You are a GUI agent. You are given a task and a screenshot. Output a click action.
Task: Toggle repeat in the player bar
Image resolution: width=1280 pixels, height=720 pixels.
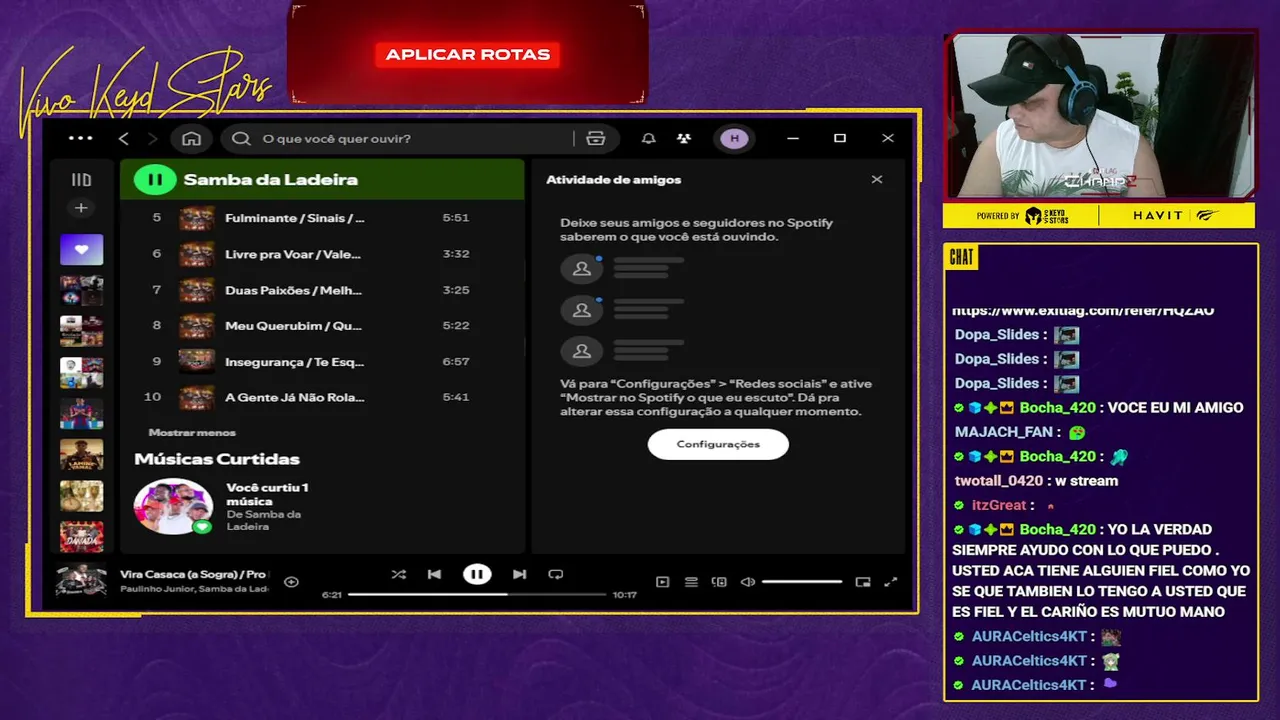pos(556,574)
